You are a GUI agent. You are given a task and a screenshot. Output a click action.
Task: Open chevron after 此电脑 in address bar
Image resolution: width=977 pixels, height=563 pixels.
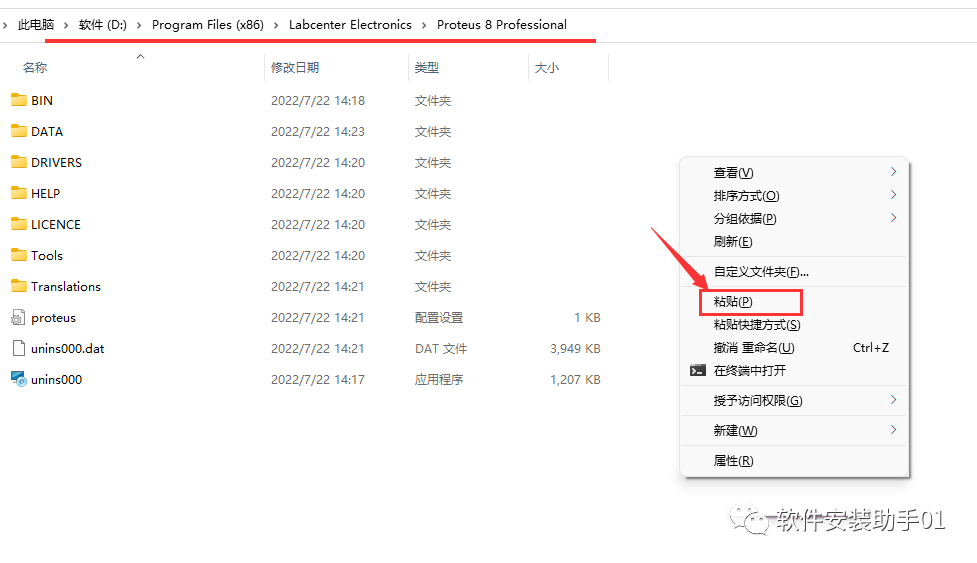[x=66, y=25]
